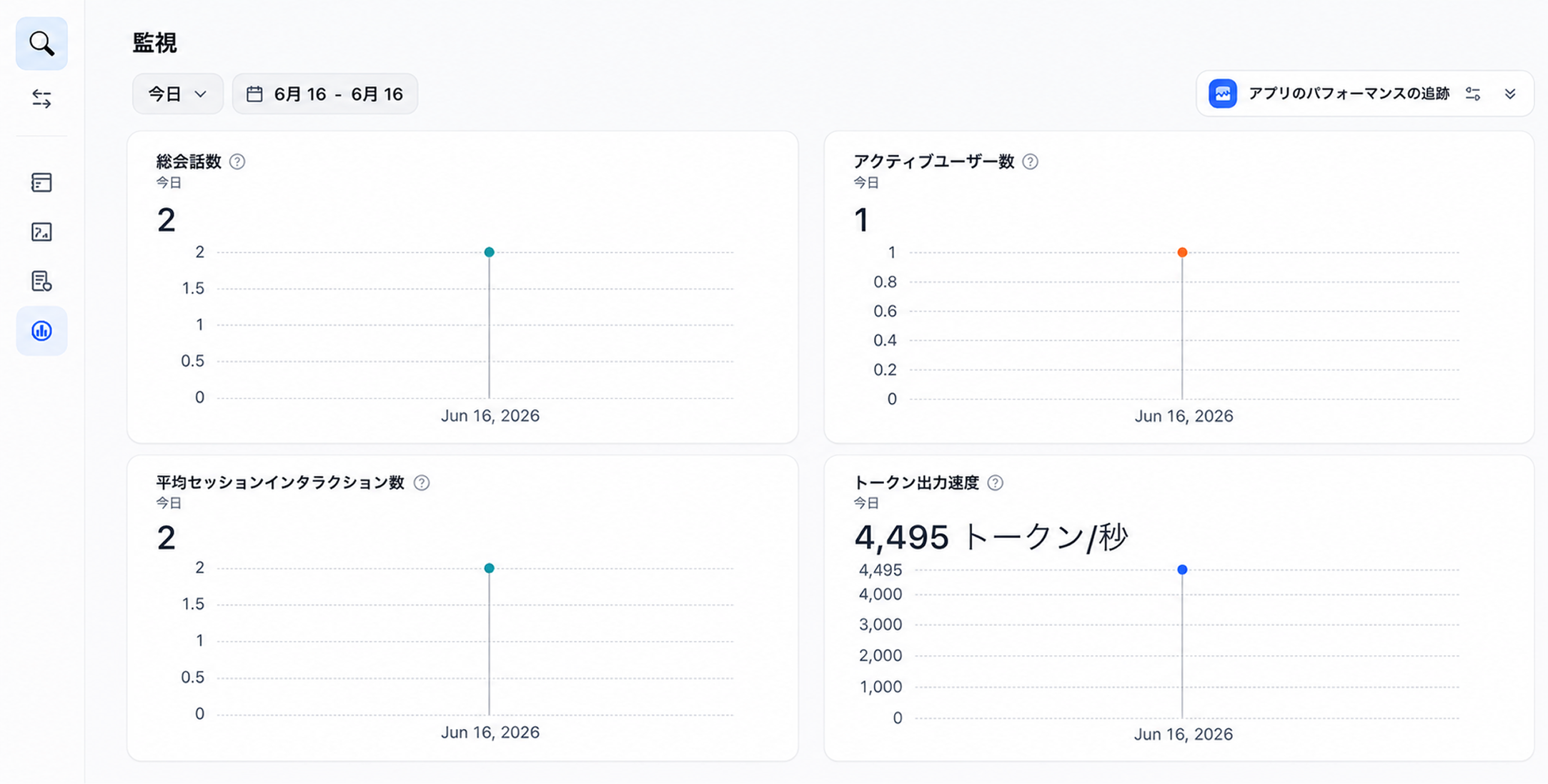Expand the tracing panel double chevron

point(1510,94)
